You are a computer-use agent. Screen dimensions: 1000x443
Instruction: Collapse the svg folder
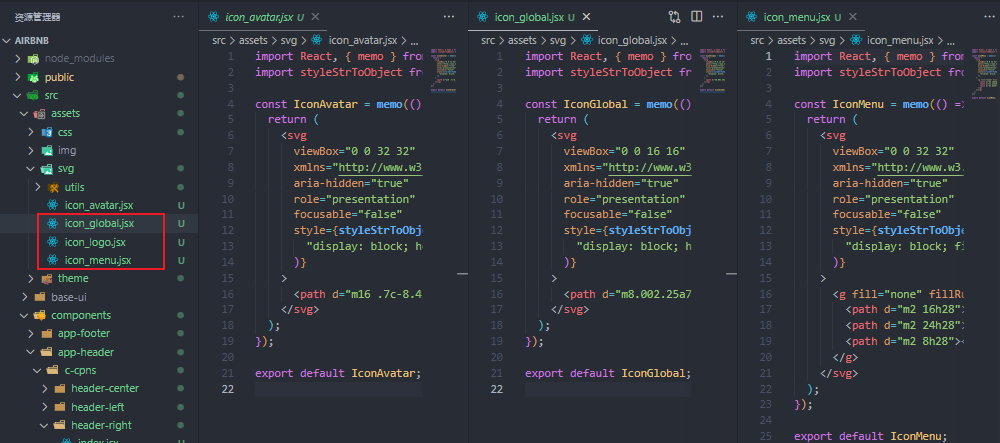[x=31, y=169]
